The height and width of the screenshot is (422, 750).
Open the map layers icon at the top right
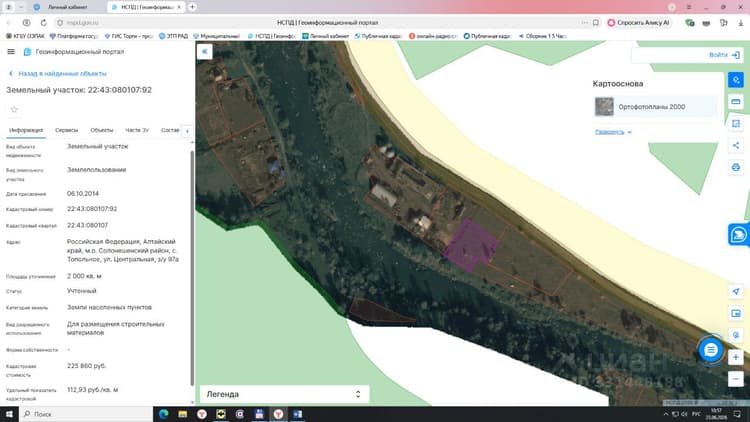pyautogui.click(x=736, y=80)
